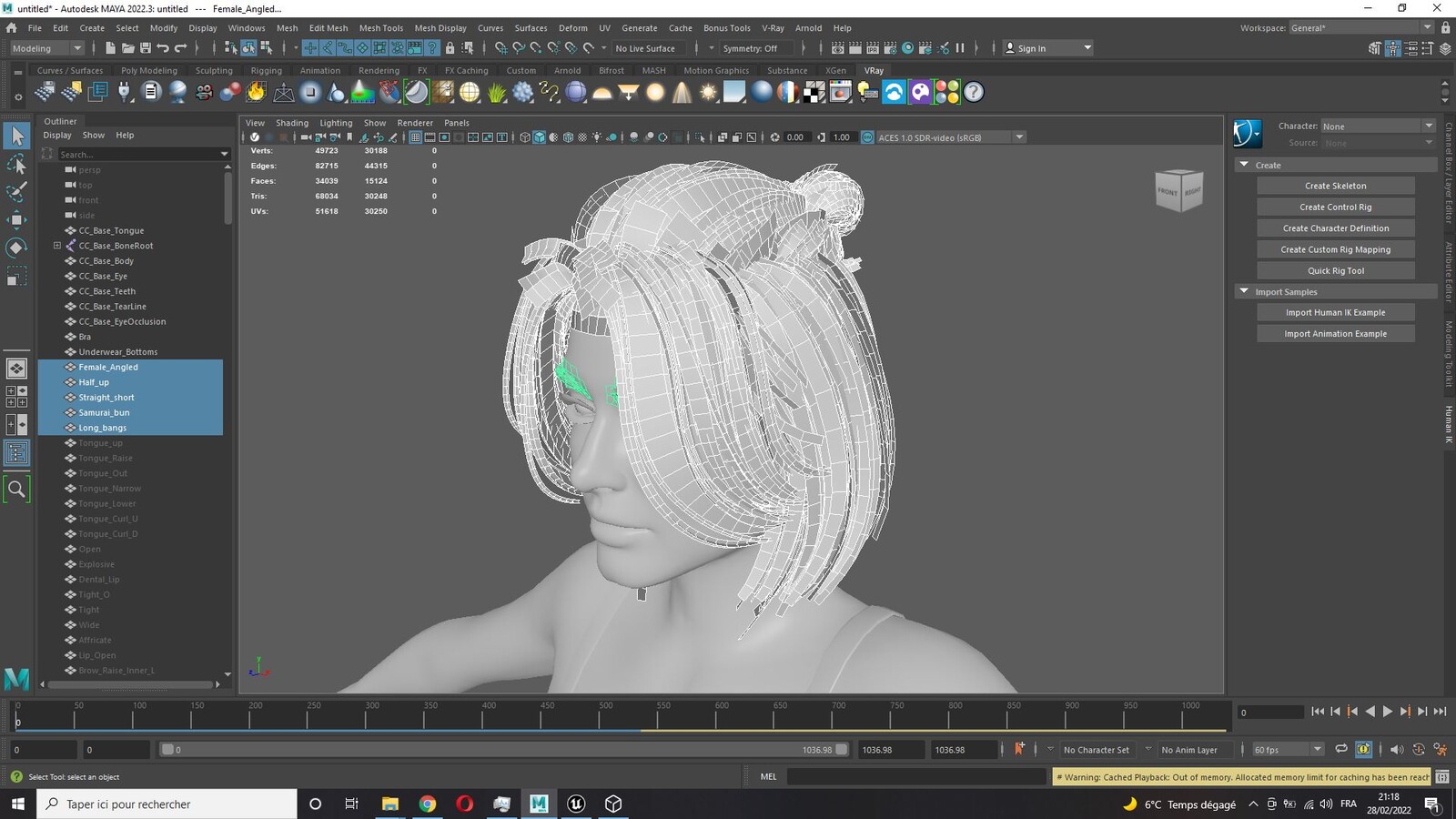
Task: Toggle the loop playback control
Action: [1341, 750]
